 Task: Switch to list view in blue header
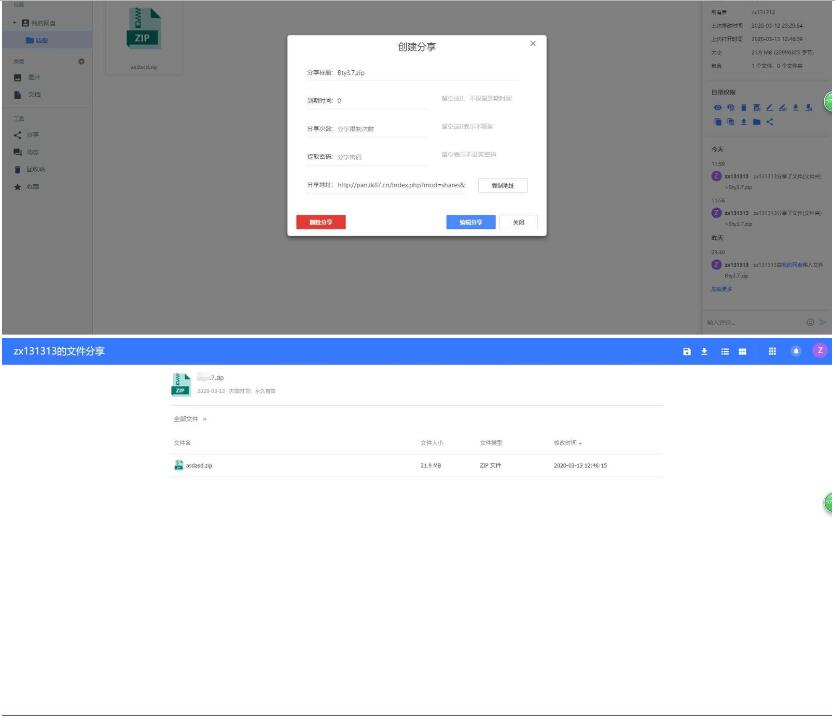(x=723, y=351)
